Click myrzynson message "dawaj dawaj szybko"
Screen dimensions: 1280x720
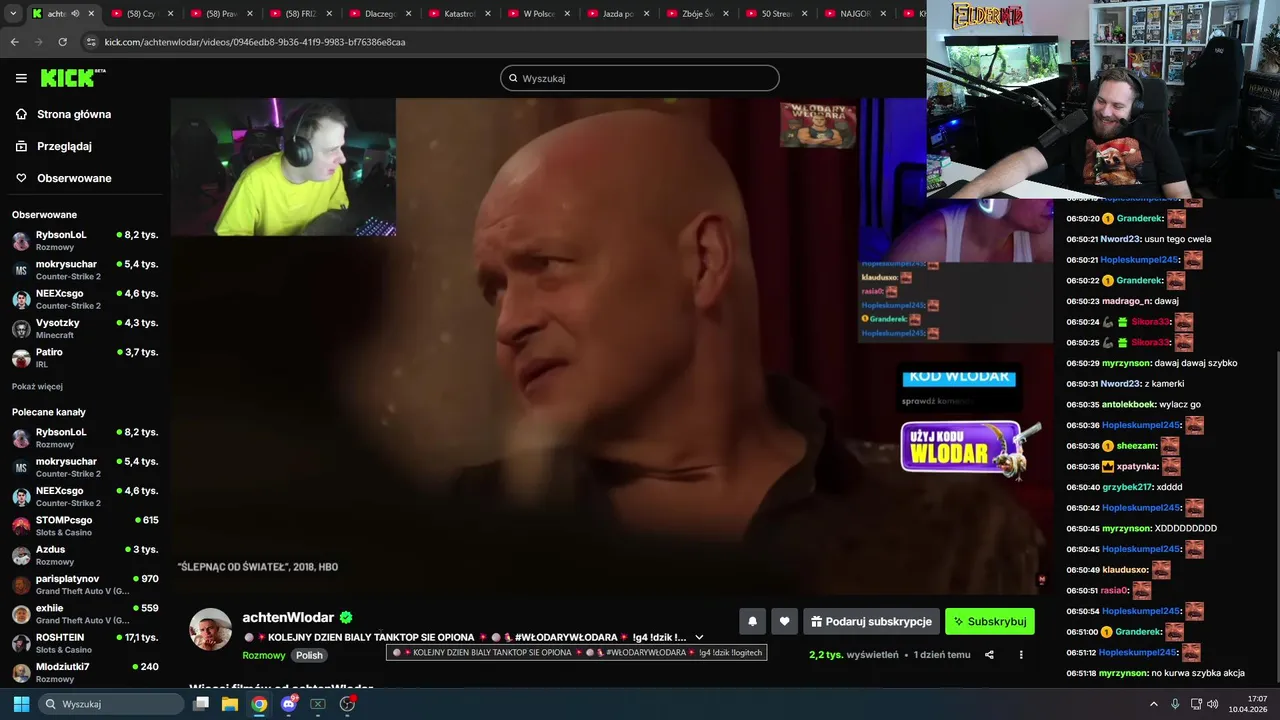(1196, 363)
